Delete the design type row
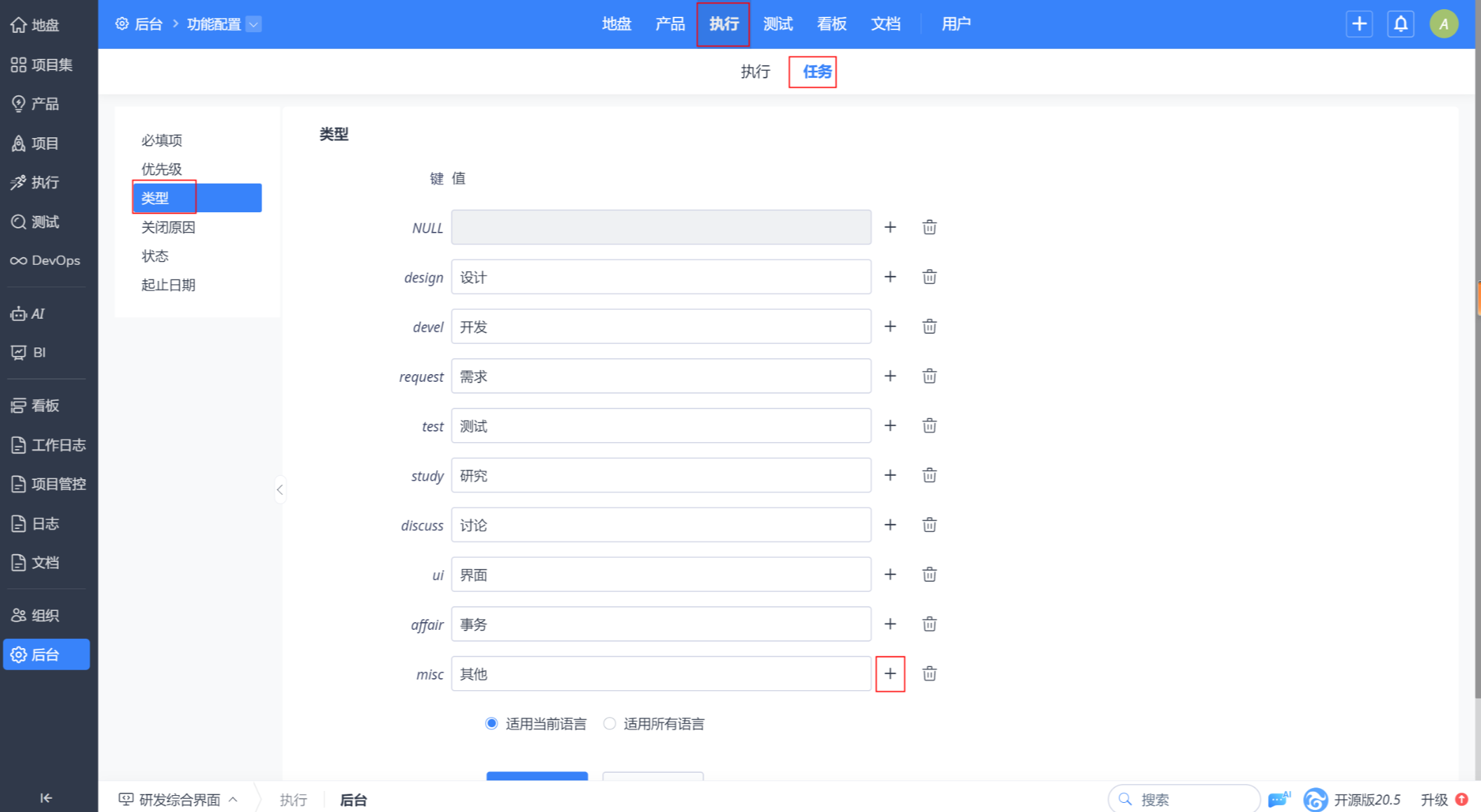Viewport: 1481px width, 812px height. [x=929, y=277]
